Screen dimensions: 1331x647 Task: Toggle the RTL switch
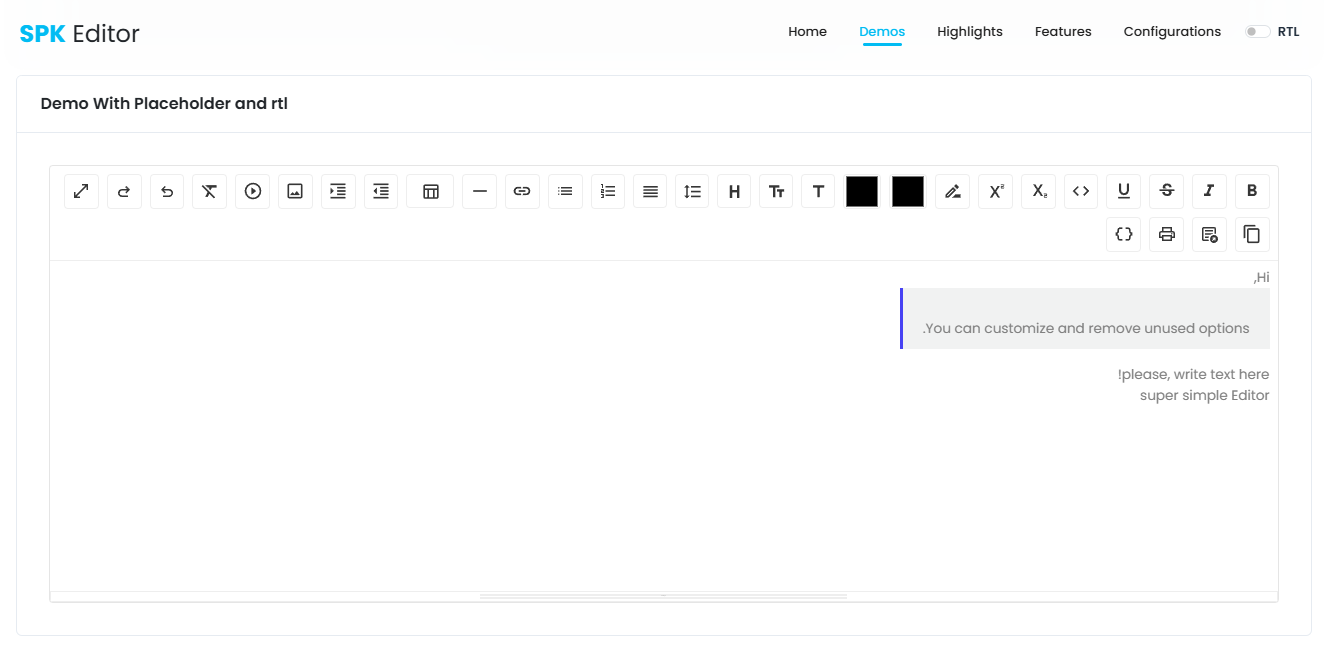(1257, 31)
